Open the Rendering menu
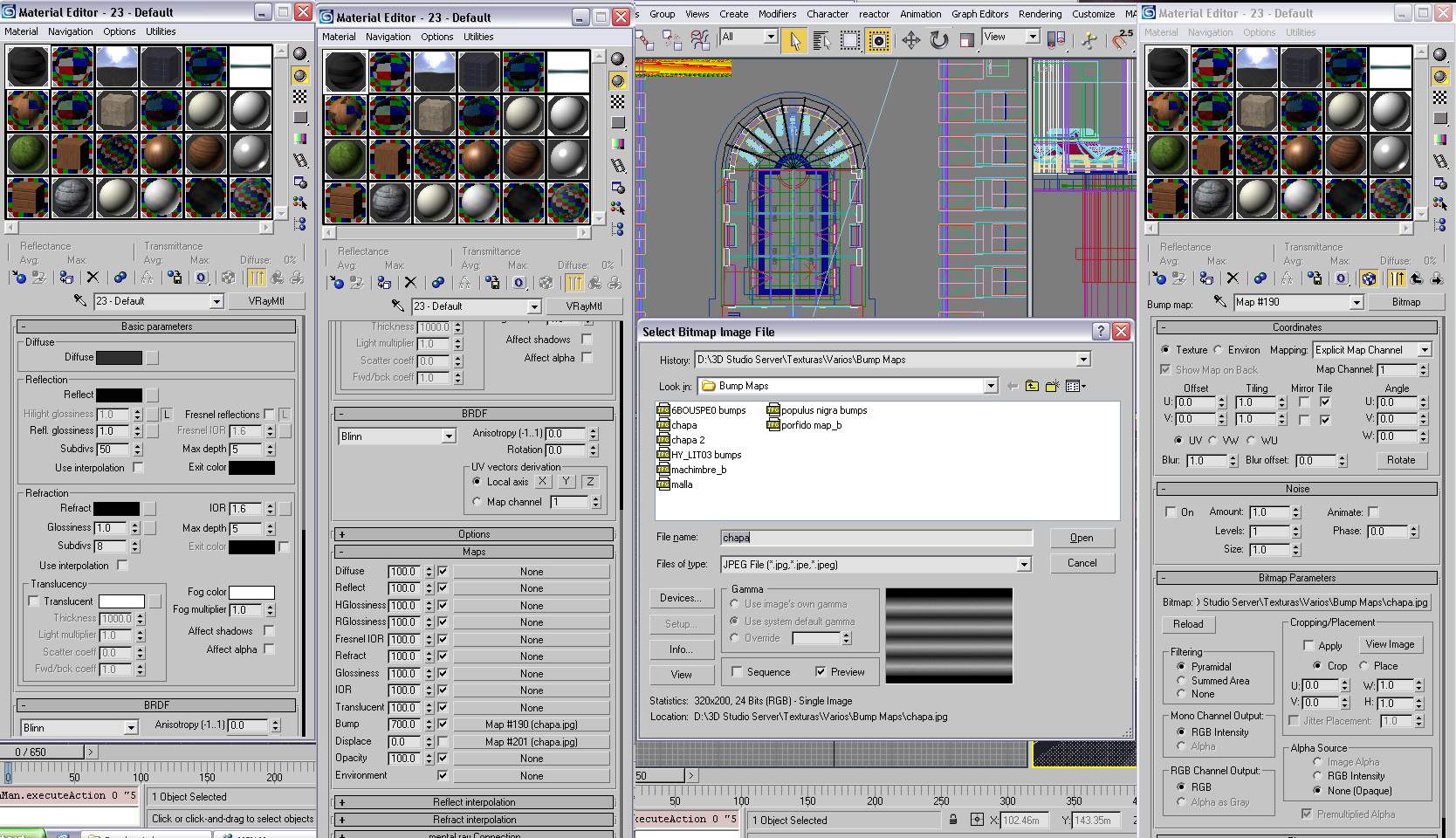Screen dimensions: 1456x838 tap(1040, 14)
